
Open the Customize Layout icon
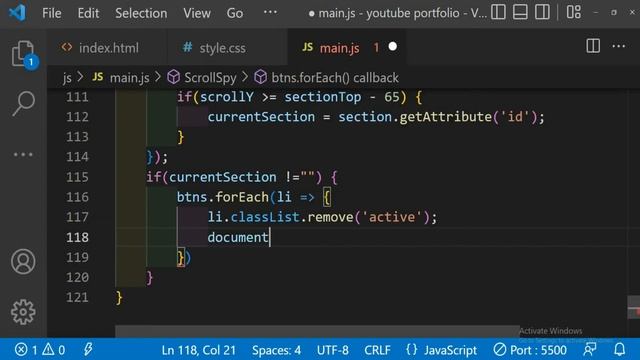click(573, 12)
